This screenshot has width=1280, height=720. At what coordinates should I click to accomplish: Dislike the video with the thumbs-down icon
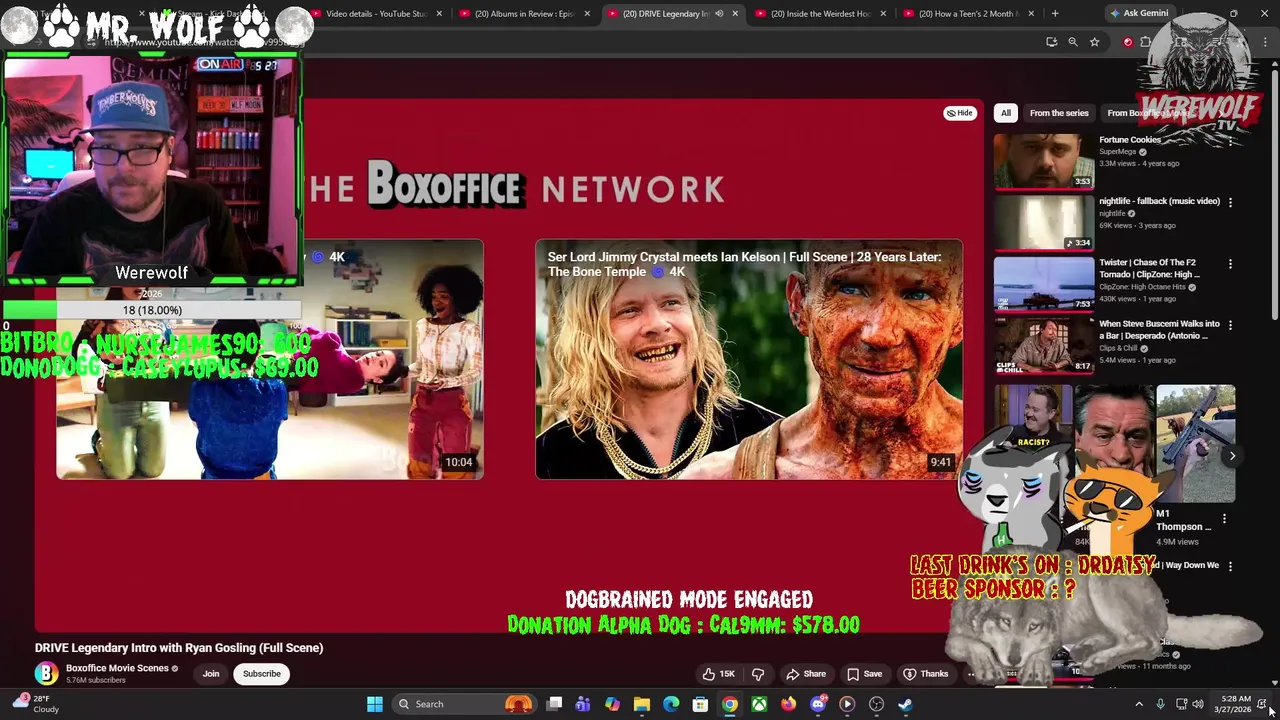pos(757,674)
